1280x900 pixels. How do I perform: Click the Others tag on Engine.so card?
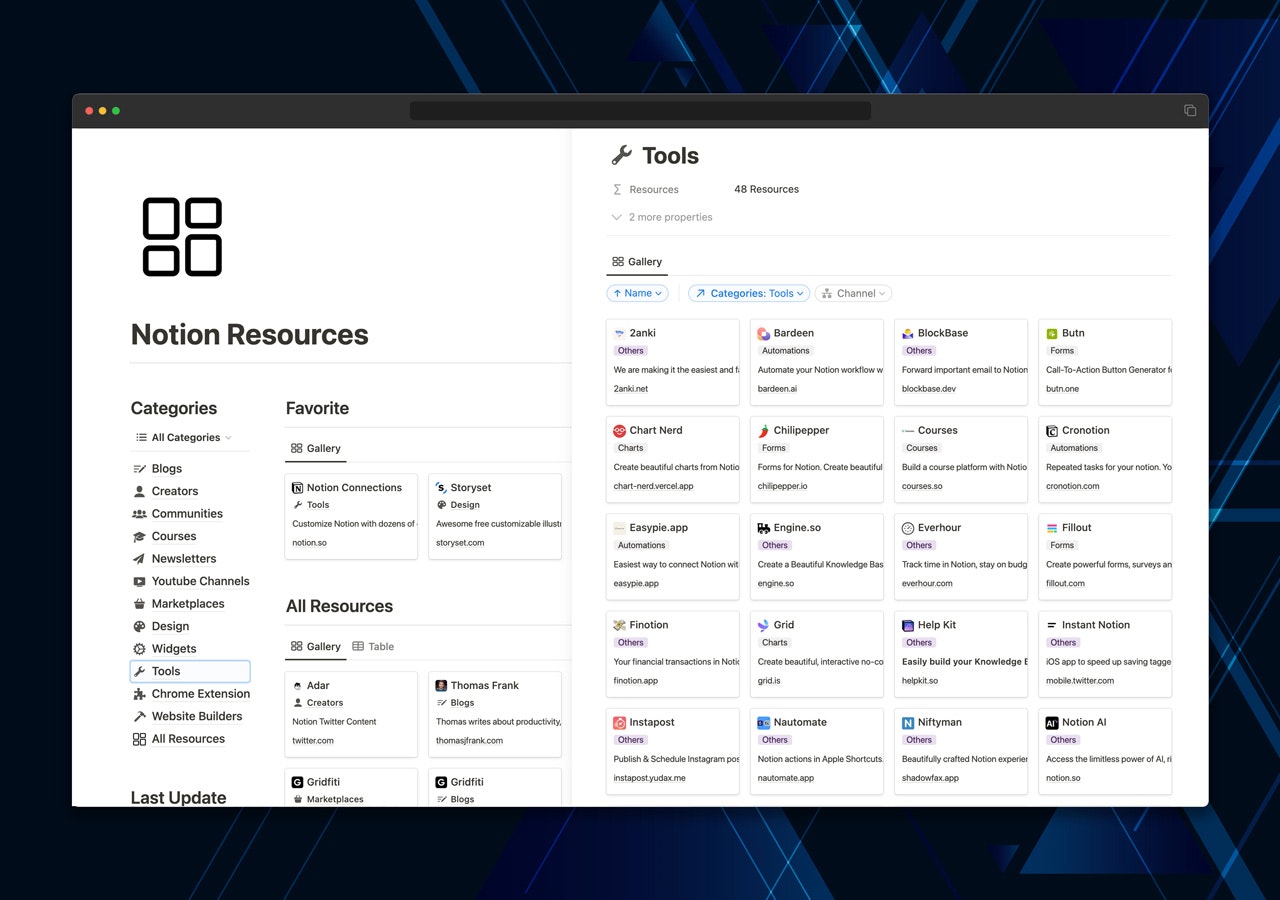click(x=774, y=545)
